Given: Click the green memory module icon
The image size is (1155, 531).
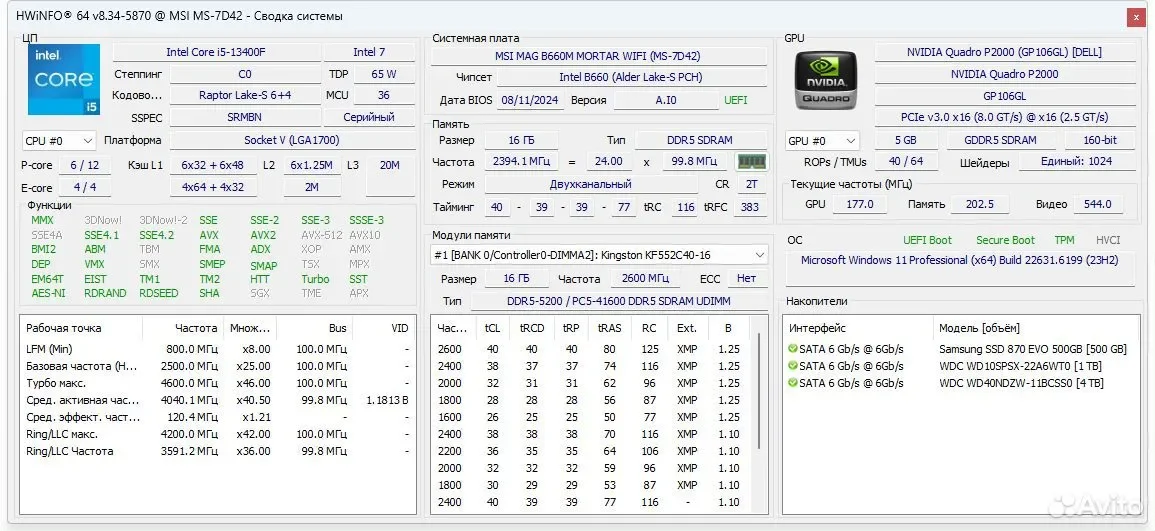Looking at the screenshot, I should [x=751, y=161].
